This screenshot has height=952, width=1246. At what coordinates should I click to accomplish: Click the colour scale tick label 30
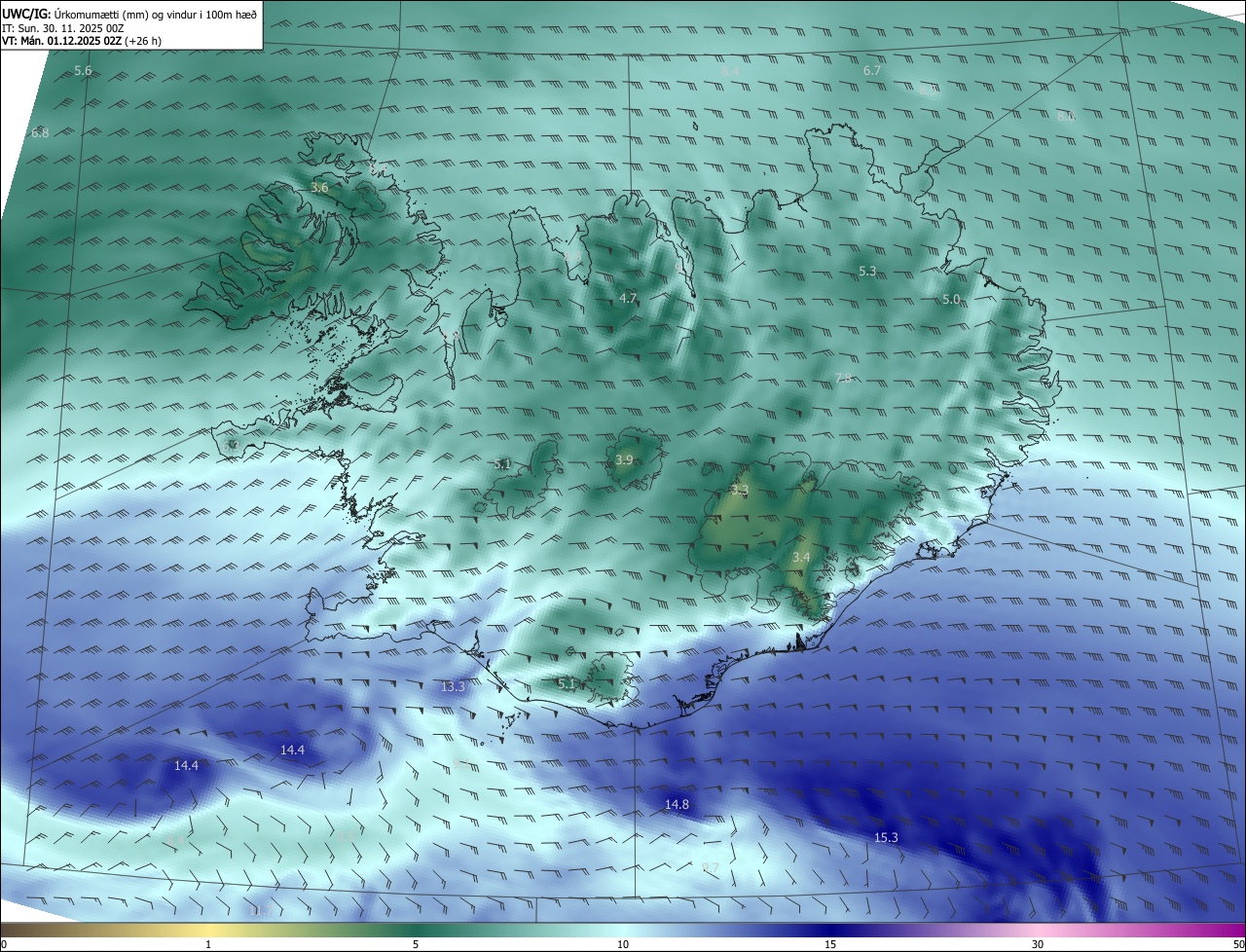1038,944
